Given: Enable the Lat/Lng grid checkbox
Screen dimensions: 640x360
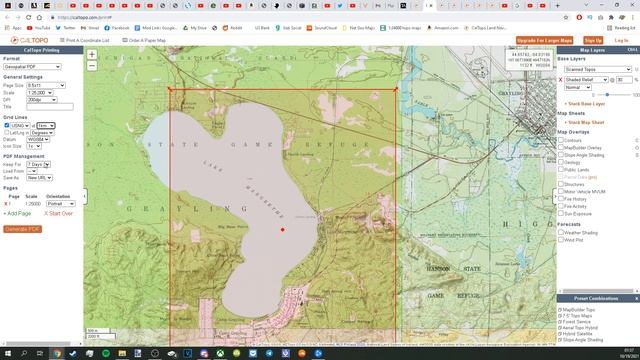Looking at the screenshot, I should pyautogui.click(x=7, y=133).
